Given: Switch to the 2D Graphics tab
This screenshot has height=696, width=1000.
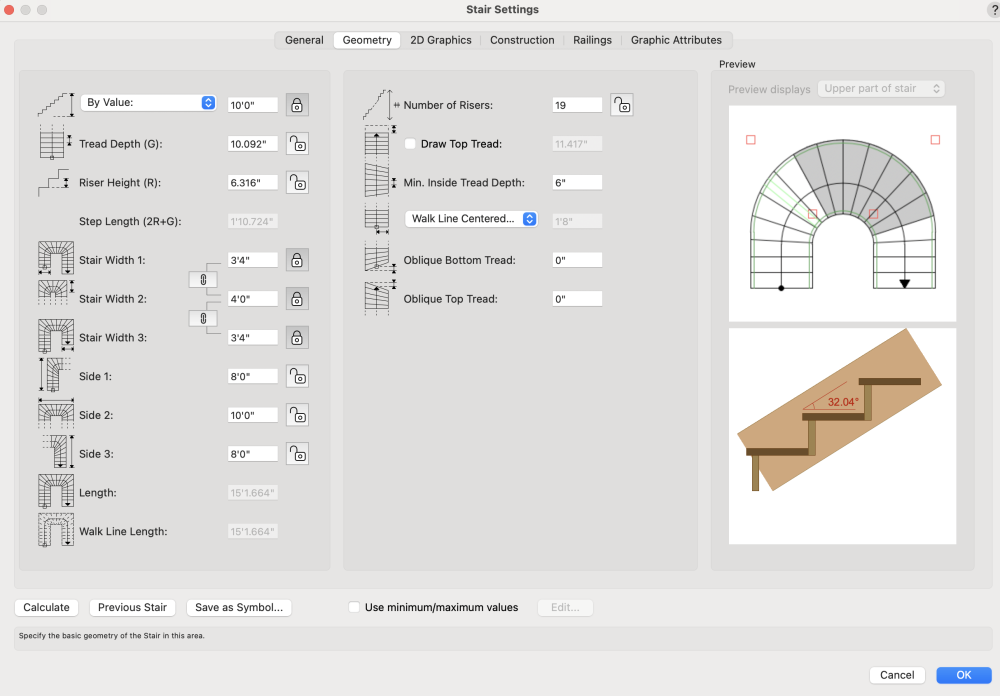Looking at the screenshot, I should click(441, 40).
